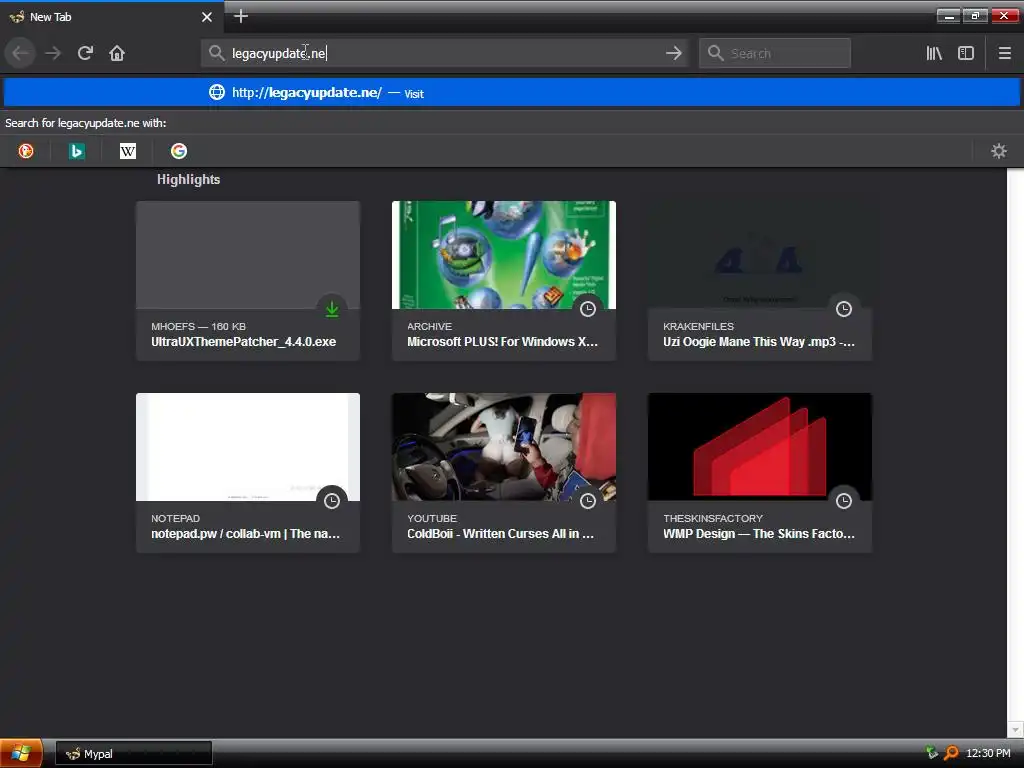This screenshot has width=1024, height=768.
Task: Visit http://legacyupdate.ne/ suggestion
Action: click(512, 93)
